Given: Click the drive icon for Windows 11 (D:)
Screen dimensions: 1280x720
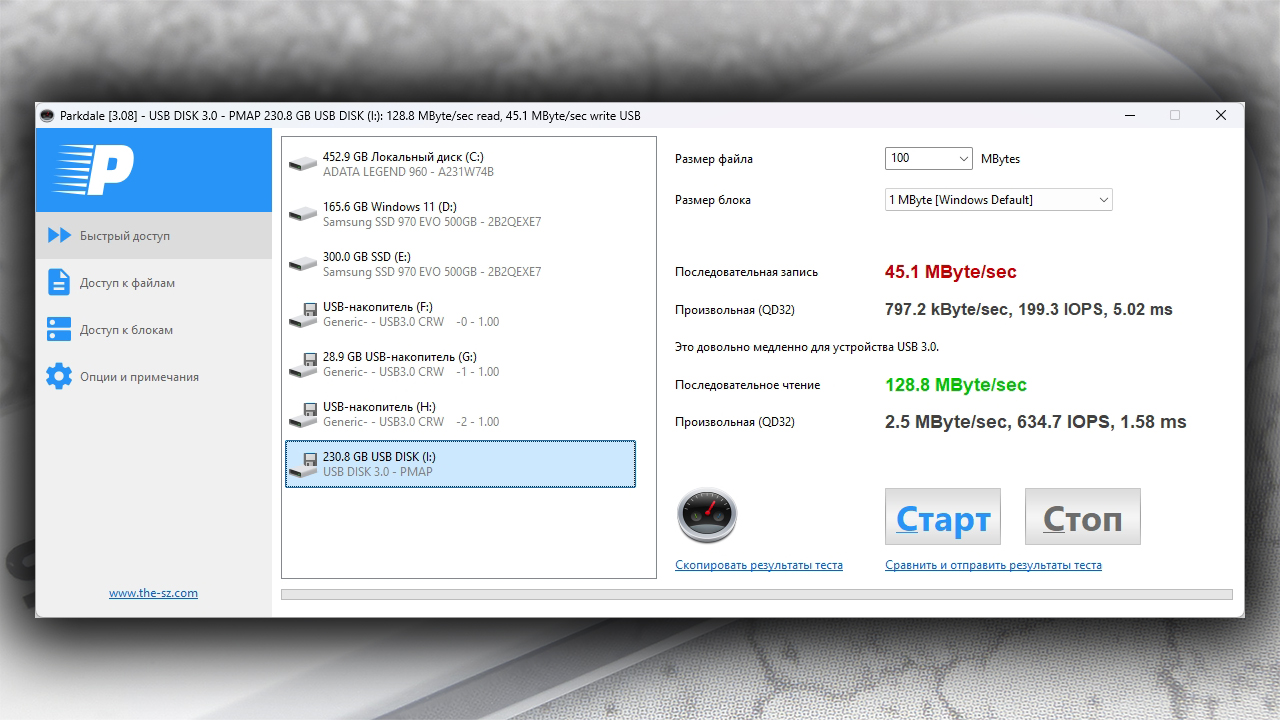Looking at the screenshot, I should point(302,214).
